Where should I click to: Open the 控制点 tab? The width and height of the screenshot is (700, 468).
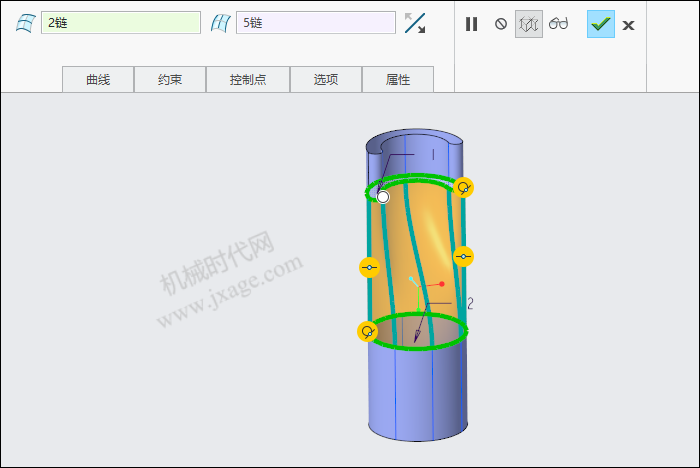click(248, 79)
